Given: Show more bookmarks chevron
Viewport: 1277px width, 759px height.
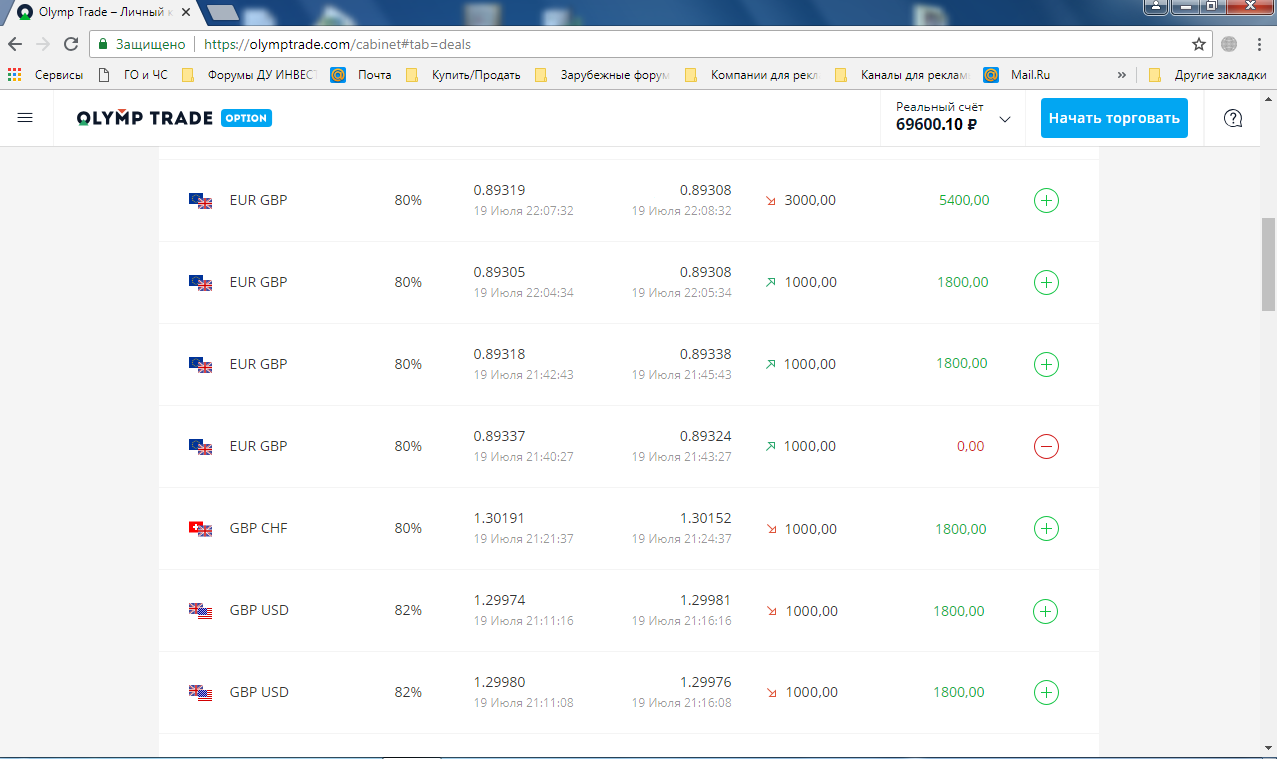Looking at the screenshot, I should click(1121, 74).
